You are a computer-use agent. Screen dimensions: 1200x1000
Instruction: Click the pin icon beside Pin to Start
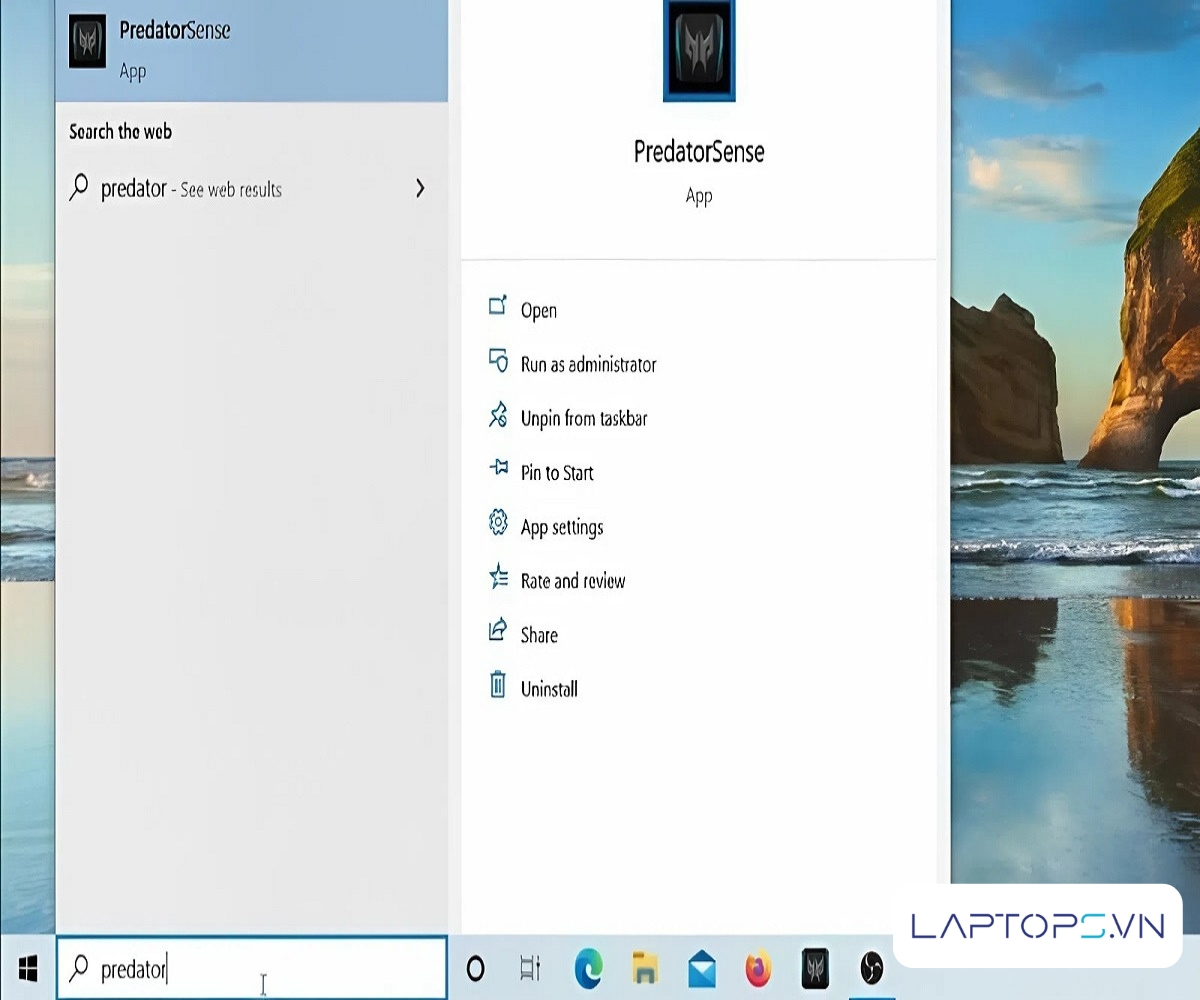(x=498, y=467)
